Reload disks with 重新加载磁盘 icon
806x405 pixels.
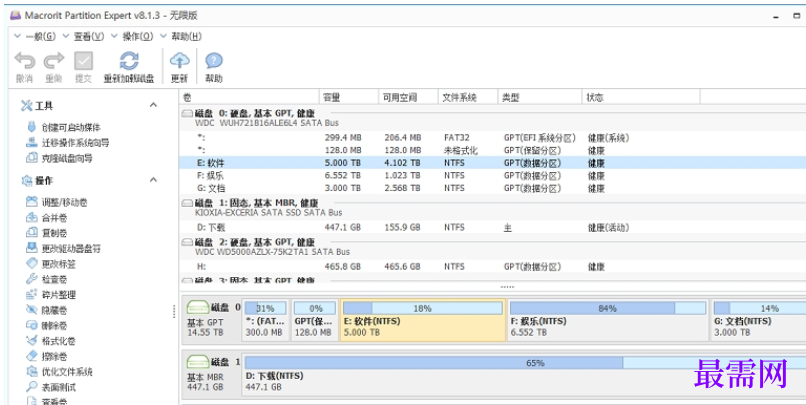129,61
